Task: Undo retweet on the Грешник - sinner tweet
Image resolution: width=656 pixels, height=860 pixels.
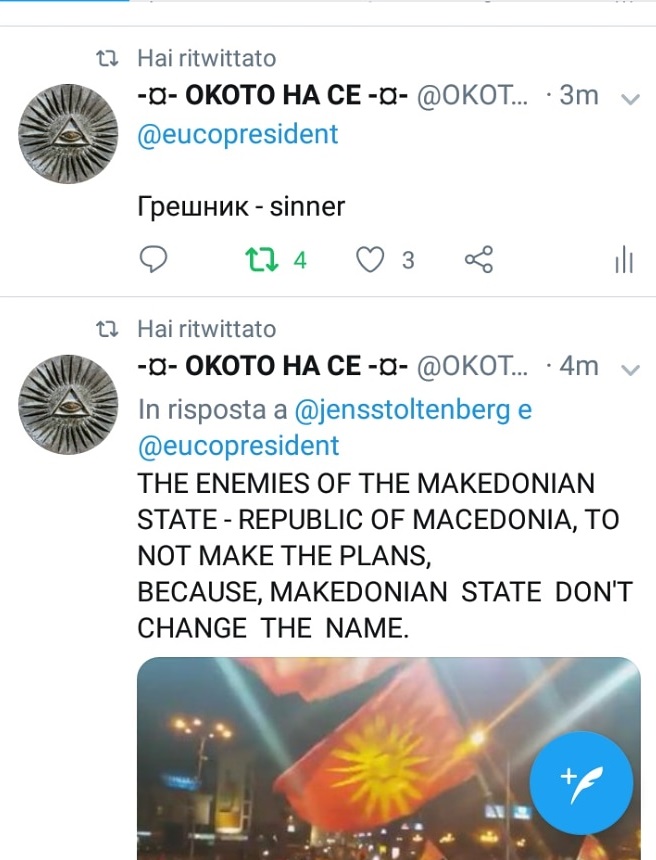Action: 262,259
